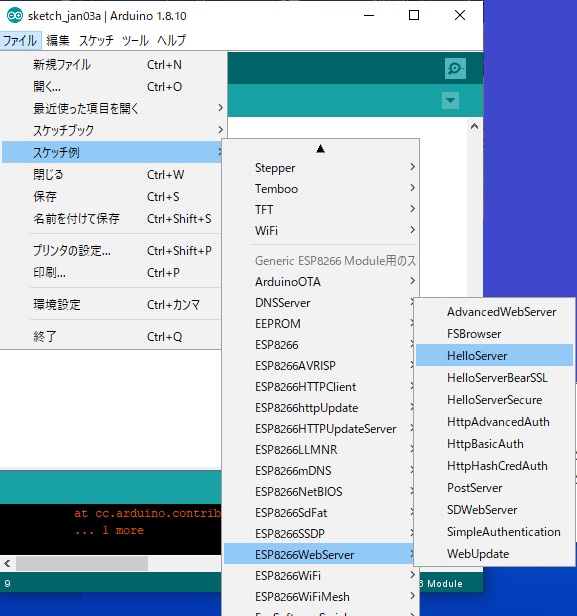The width and height of the screenshot is (577, 616).
Task: Select 閉じる from the File menu
Action: click(113, 174)
